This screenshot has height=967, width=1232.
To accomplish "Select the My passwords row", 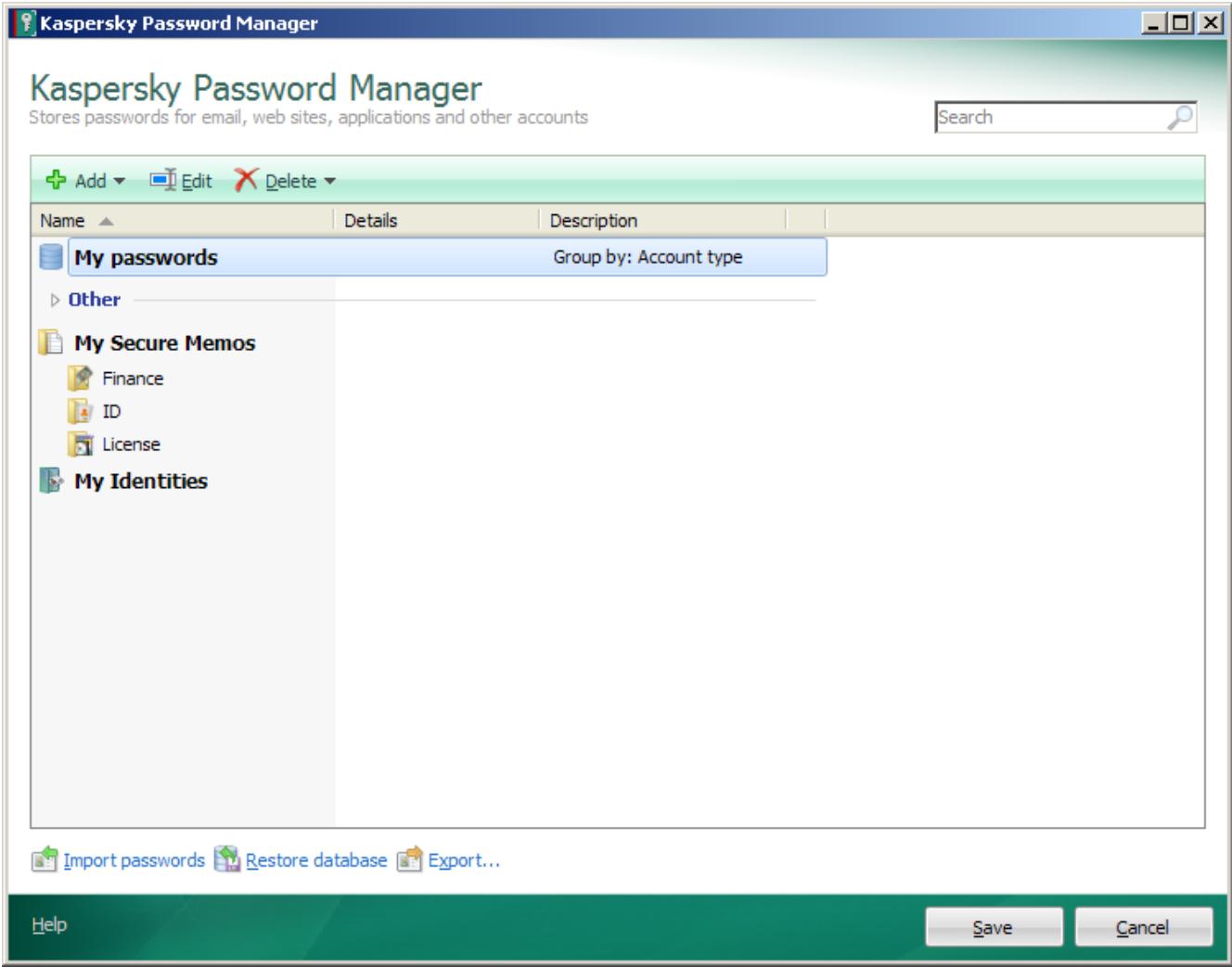I will [447, 257].
